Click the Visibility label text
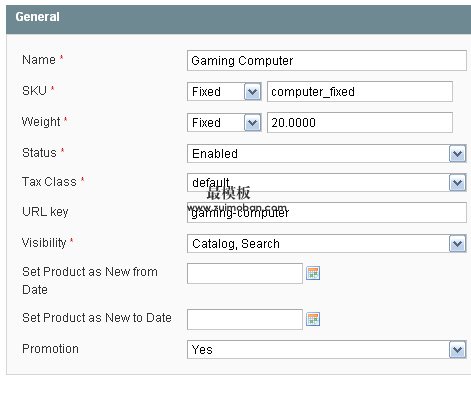The image size is (471, 399). (44, 243)
